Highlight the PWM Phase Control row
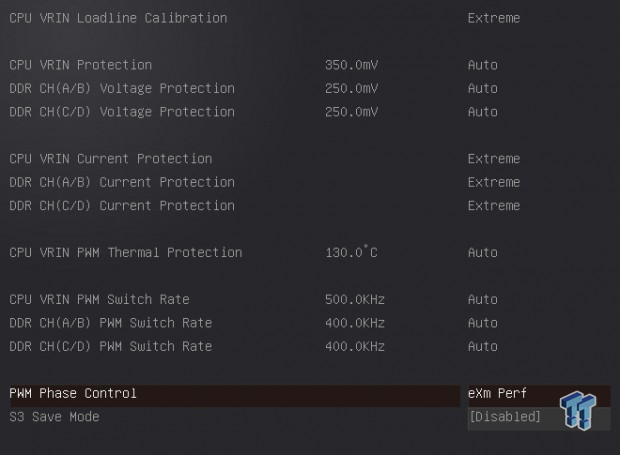The width and height of the screenshot is (620, 455). click(235, 396)
